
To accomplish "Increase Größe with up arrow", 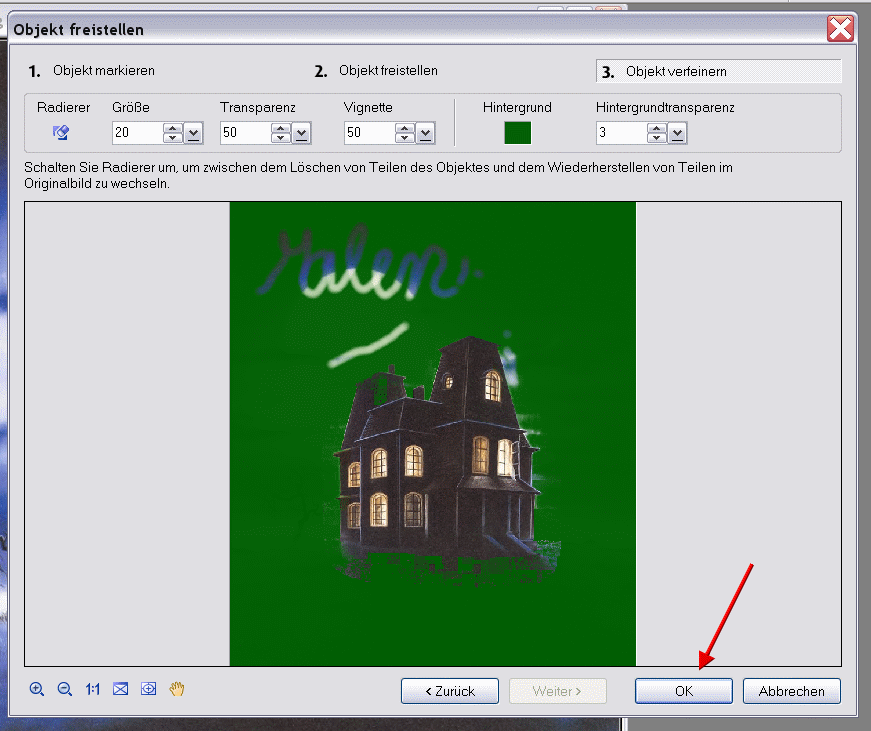I will tap(173, 128).
